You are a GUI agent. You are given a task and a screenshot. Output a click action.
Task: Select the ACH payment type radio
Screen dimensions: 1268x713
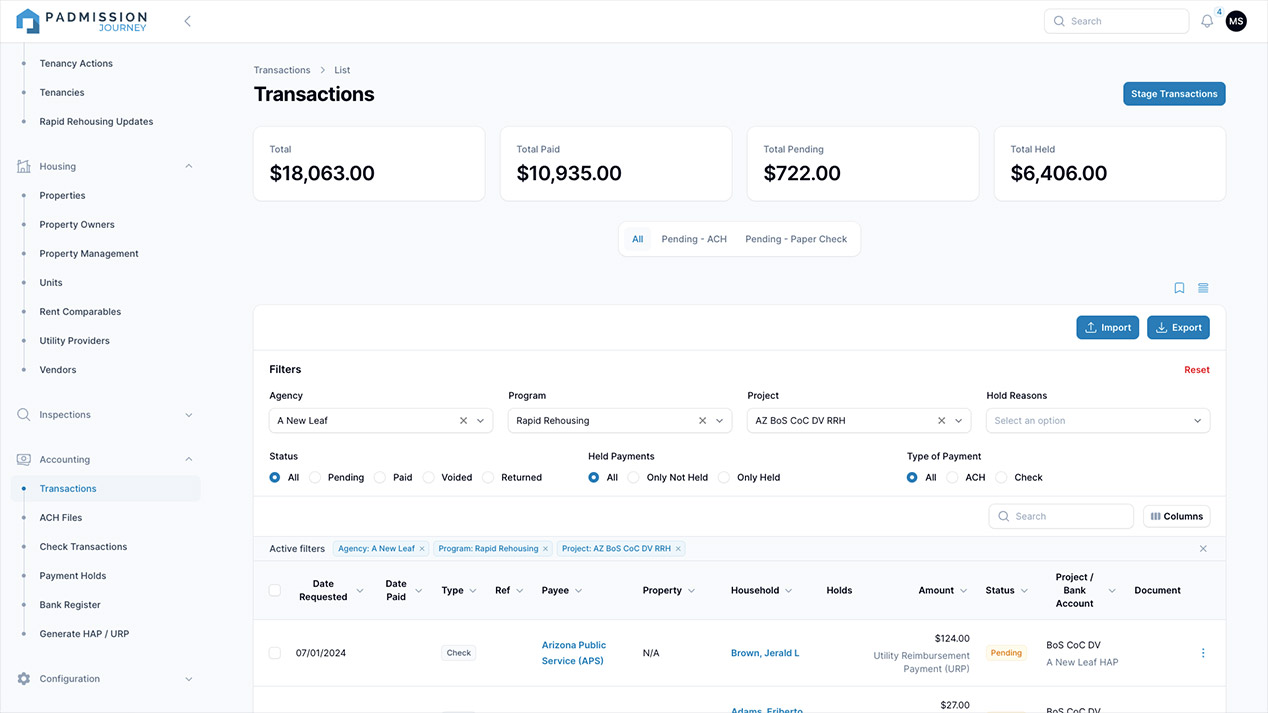pyautogui.click(x=952, y=478)
